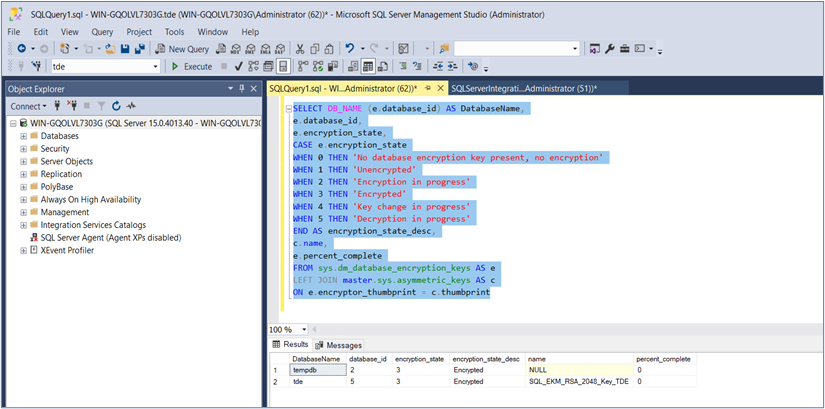Click the New Project toolbar icon
This screenshot has width=825, height=409.
66,49
